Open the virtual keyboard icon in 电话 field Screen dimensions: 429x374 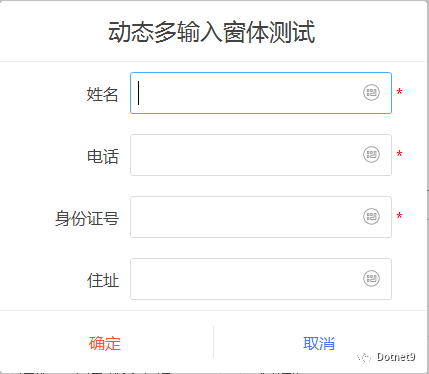(x=371, y=154)
